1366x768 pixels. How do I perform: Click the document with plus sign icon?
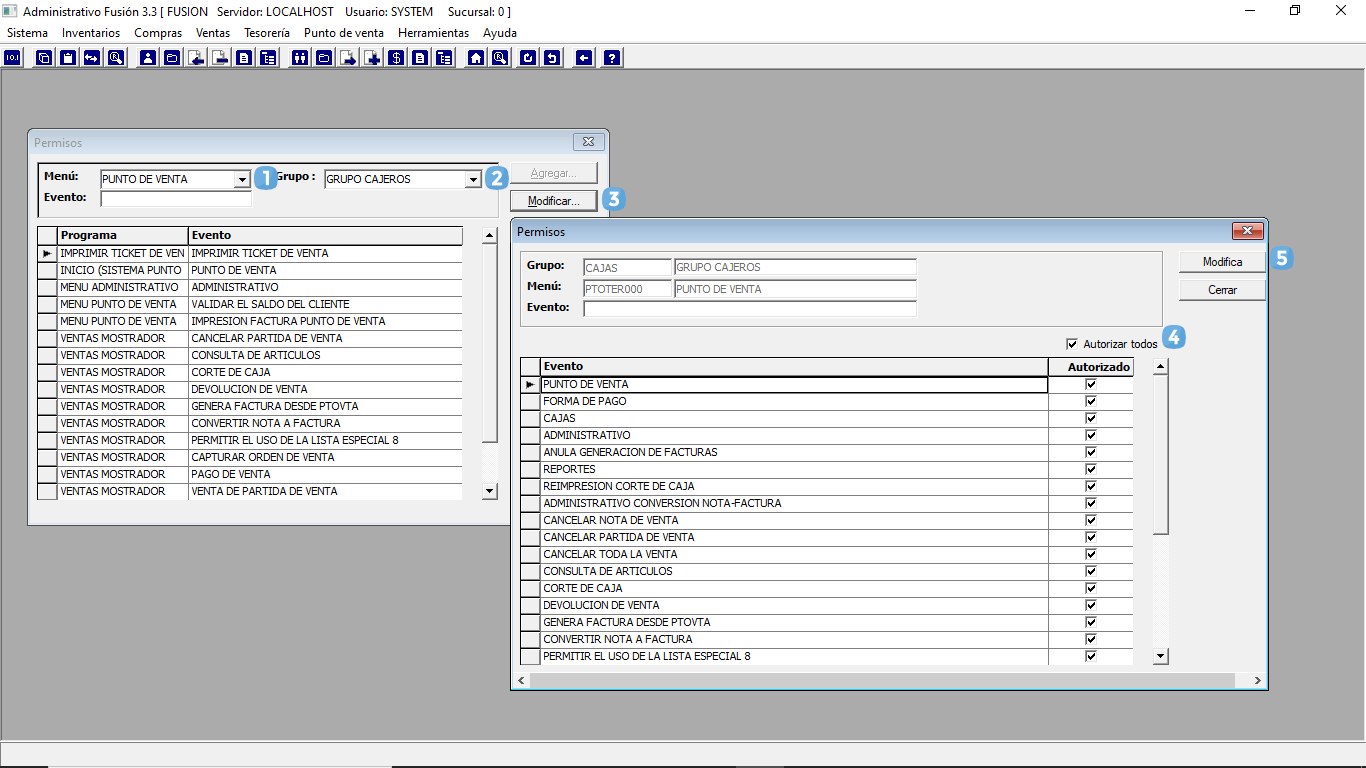(x=373, y=57)
